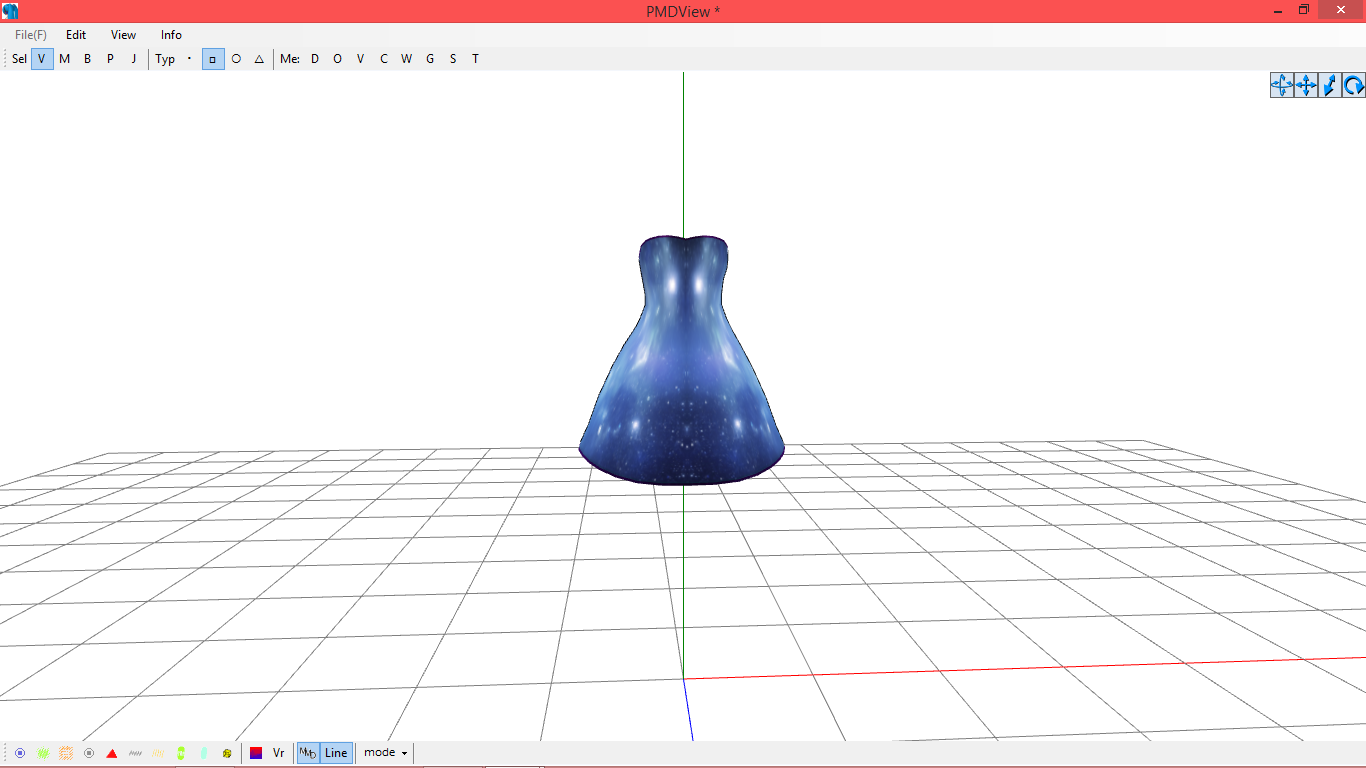Image resolution: width=1366 pixels, height=768 pixels.
Task: Click the second pan arrows icon
Action: (1306, 85)
